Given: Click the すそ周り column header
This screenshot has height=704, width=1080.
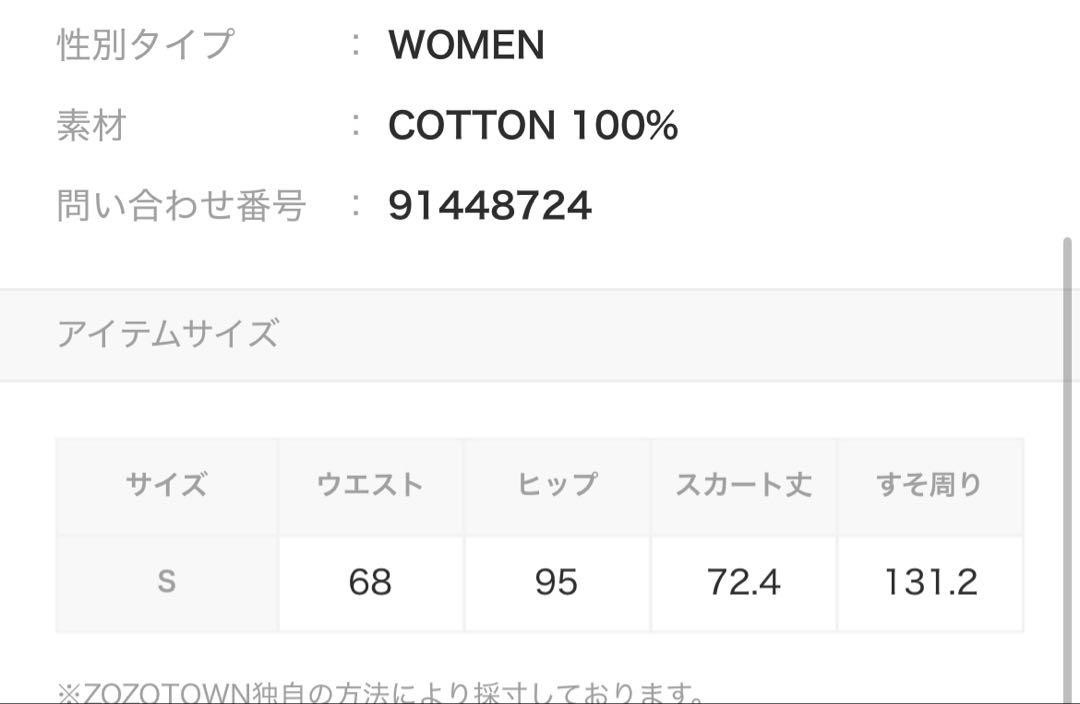Looking at the screenshot, I should click(x=930, y=485).
